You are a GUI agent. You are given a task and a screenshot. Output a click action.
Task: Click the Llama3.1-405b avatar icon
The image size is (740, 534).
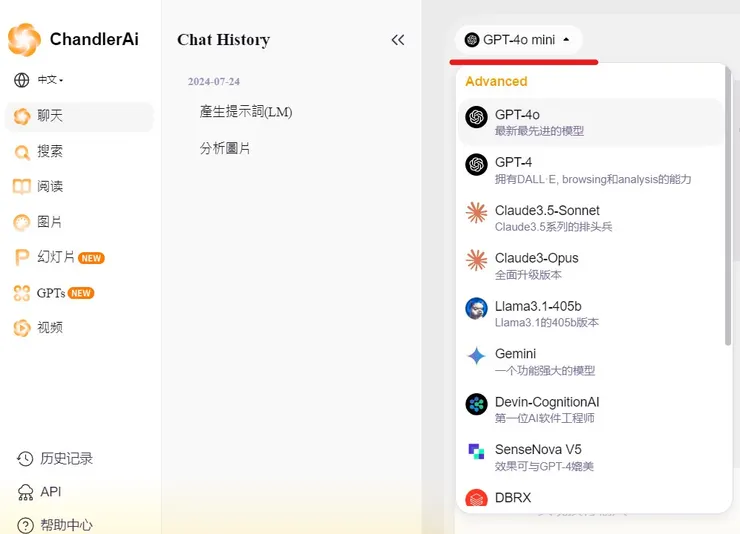477,309
